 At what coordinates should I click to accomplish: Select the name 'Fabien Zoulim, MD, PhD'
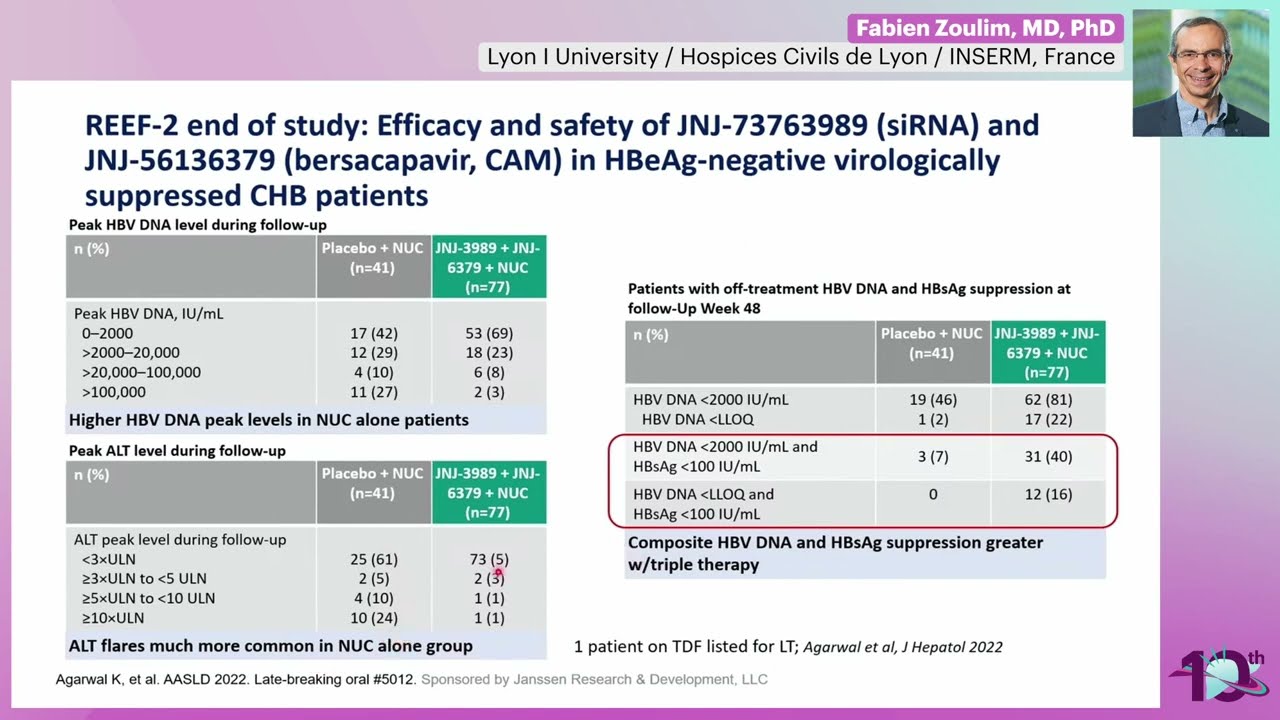pyautogui.click(x=985, y=29)
